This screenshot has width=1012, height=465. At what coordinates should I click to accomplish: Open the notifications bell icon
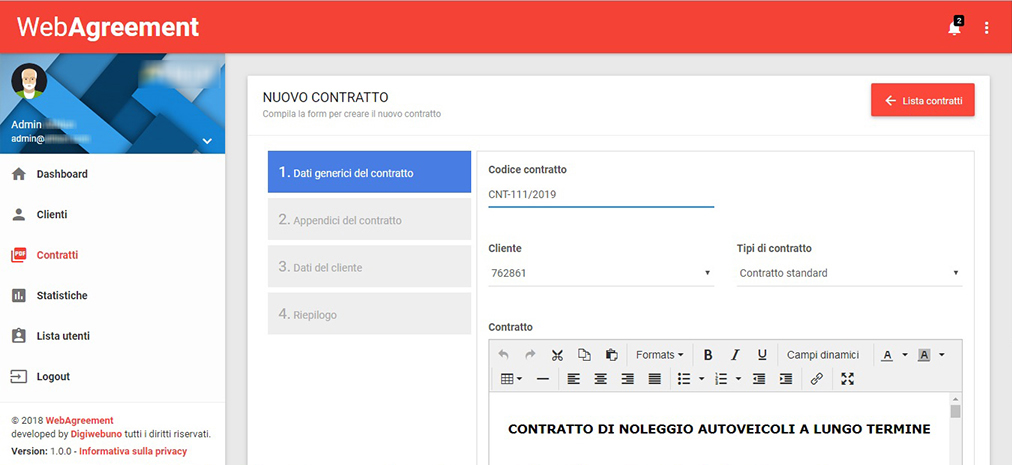point(954,28)
